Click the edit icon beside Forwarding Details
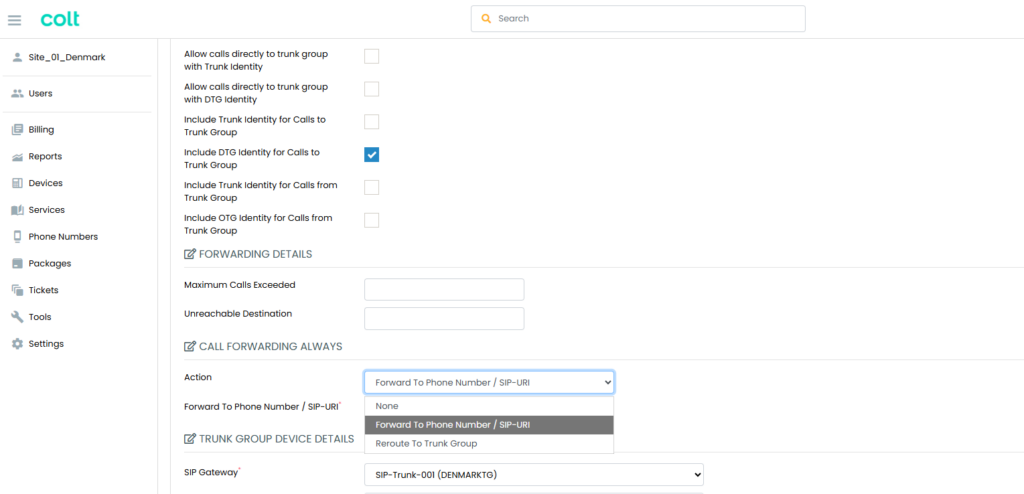 pos(190,254)
